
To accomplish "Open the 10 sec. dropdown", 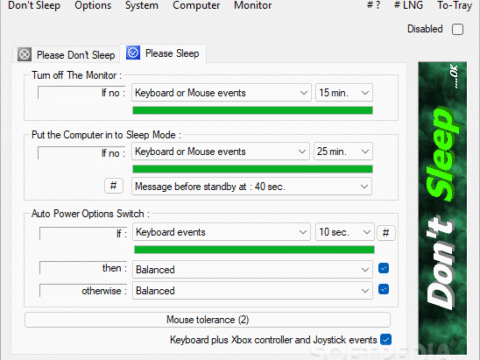I will (x=345, y=232).
